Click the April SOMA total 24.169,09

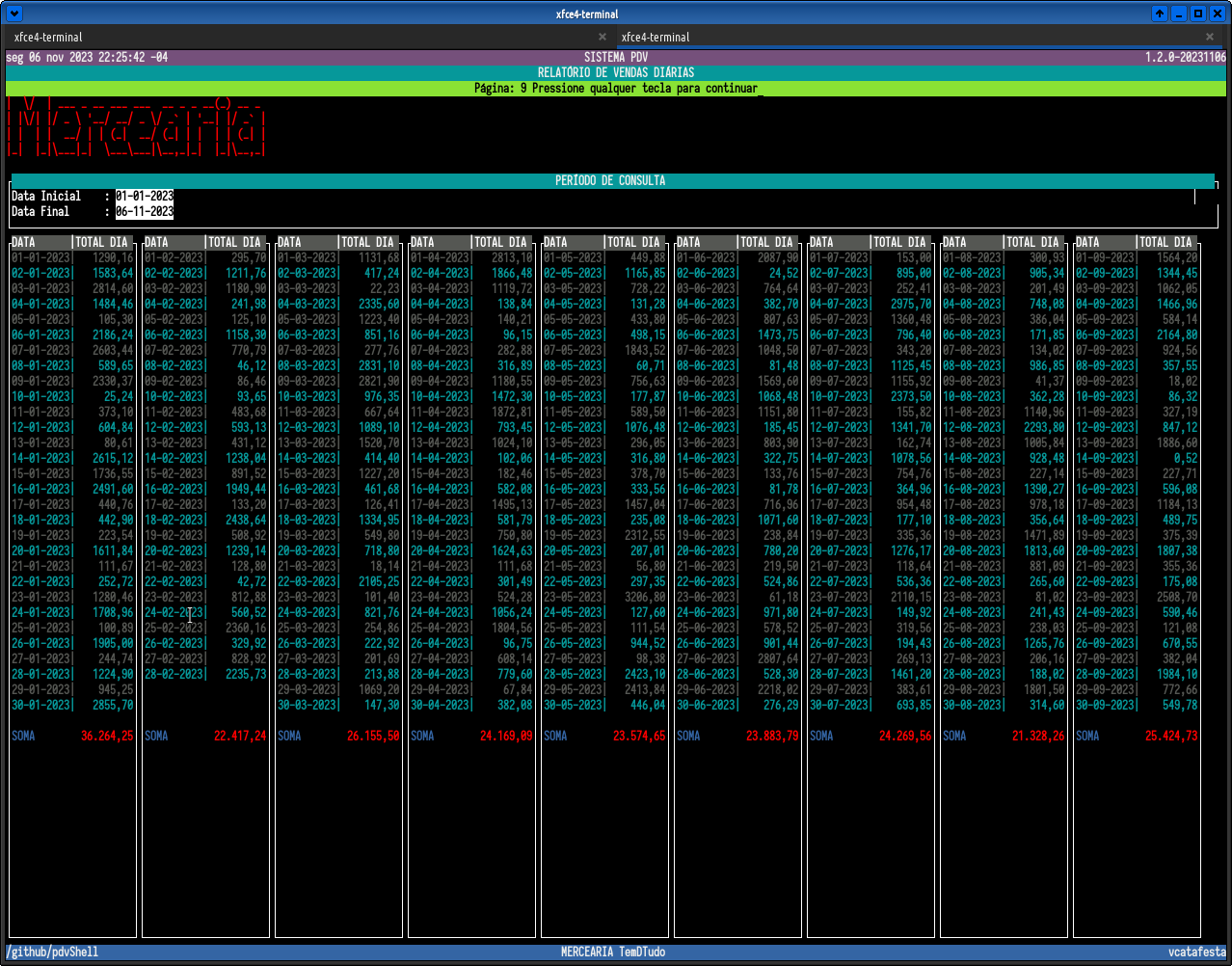point(506,736)
